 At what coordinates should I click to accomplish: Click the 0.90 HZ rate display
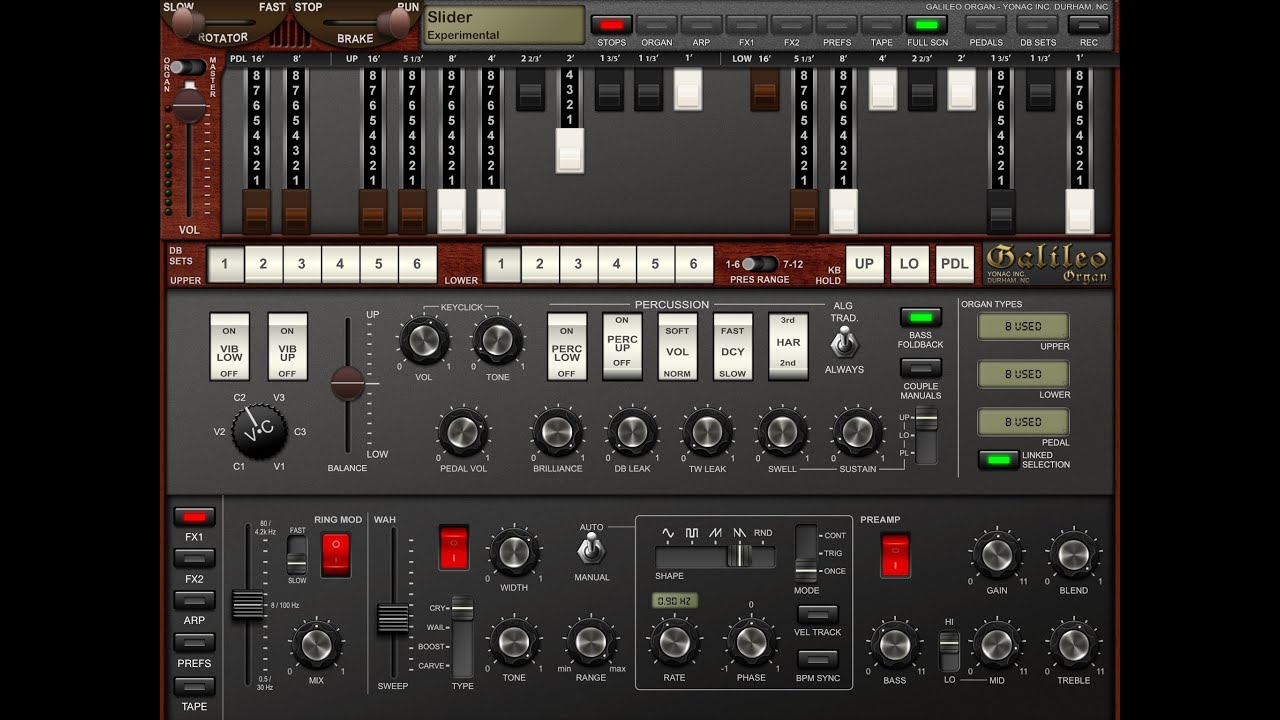675,601
